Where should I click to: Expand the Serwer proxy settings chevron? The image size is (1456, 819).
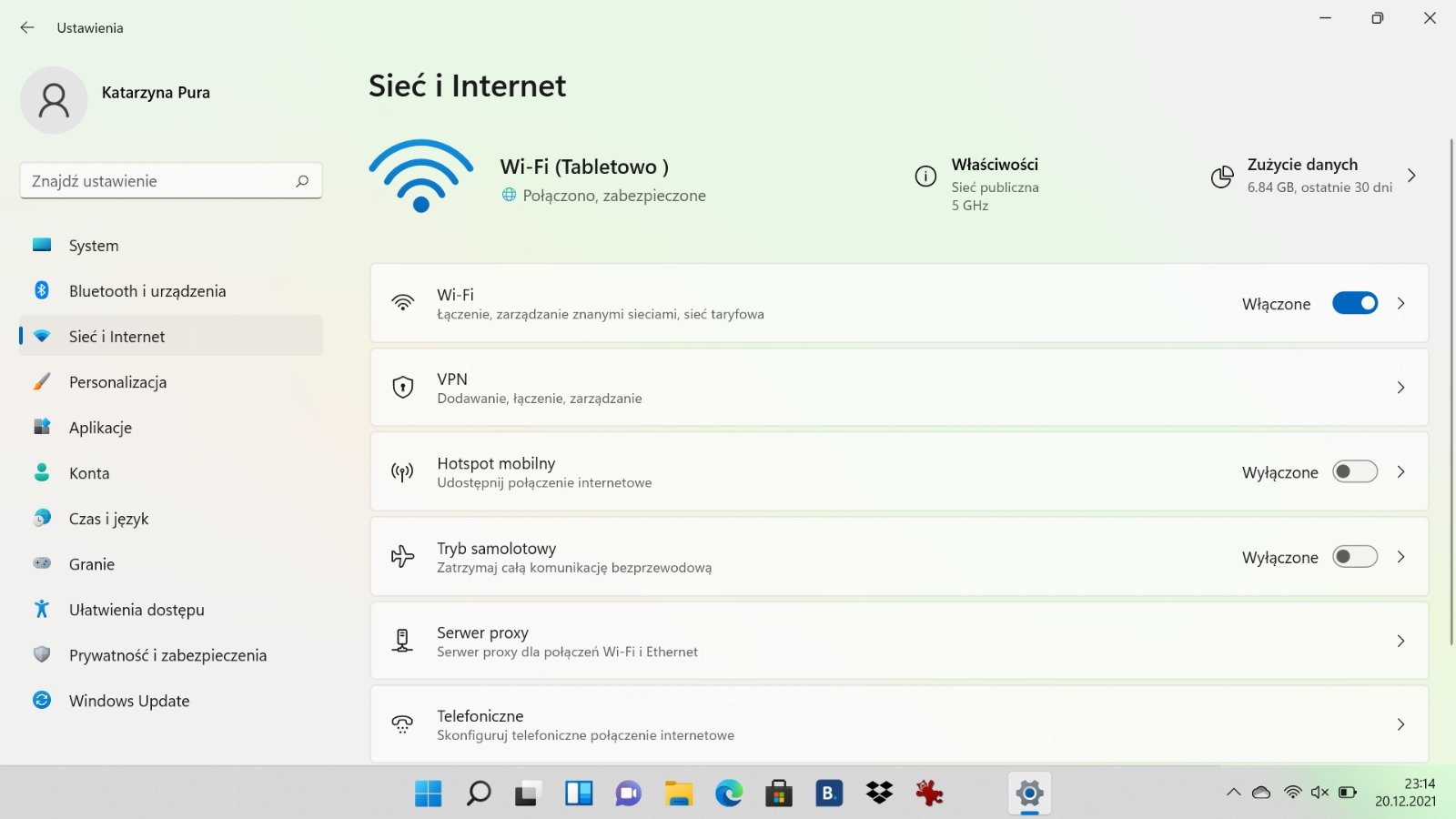1400,641
